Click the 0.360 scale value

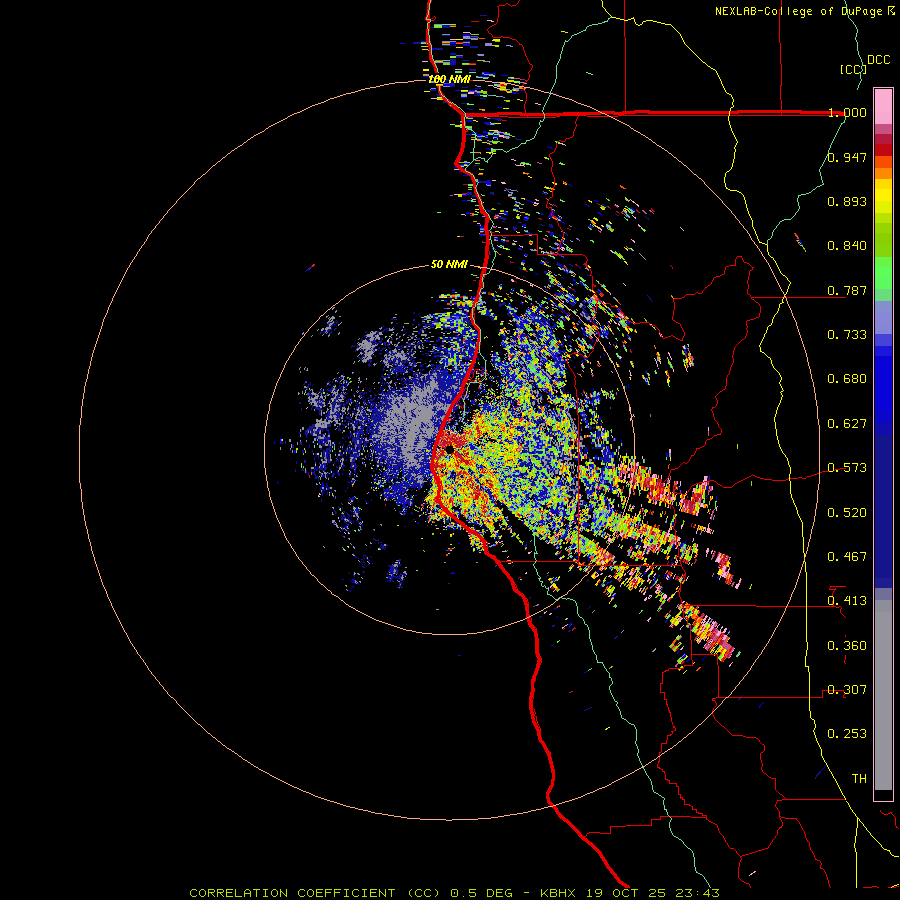click(847, 646)
